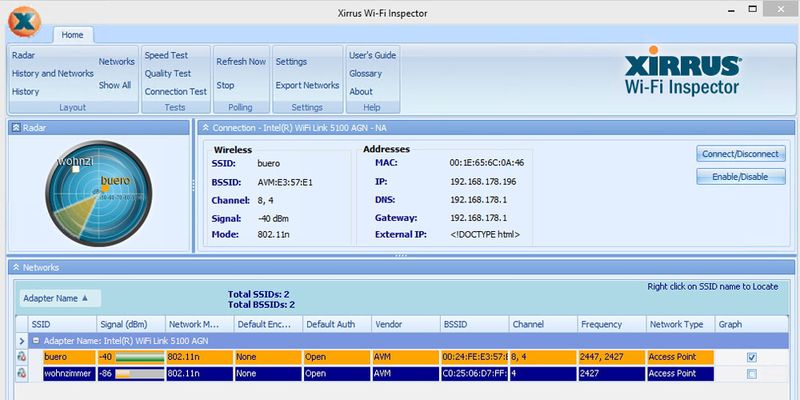Click BSSID cell 00:24:FE:E3:57
The height and width of the screenshot is (400, 800).
(474, 357)
